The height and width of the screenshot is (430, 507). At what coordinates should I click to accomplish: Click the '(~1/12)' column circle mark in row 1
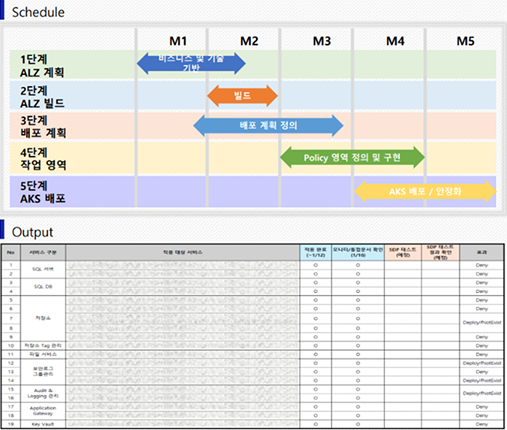coord(316,265)
